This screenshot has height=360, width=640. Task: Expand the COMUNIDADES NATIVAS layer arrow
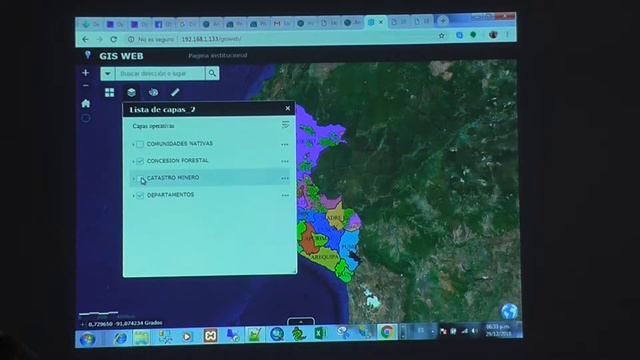pos(133,144)
